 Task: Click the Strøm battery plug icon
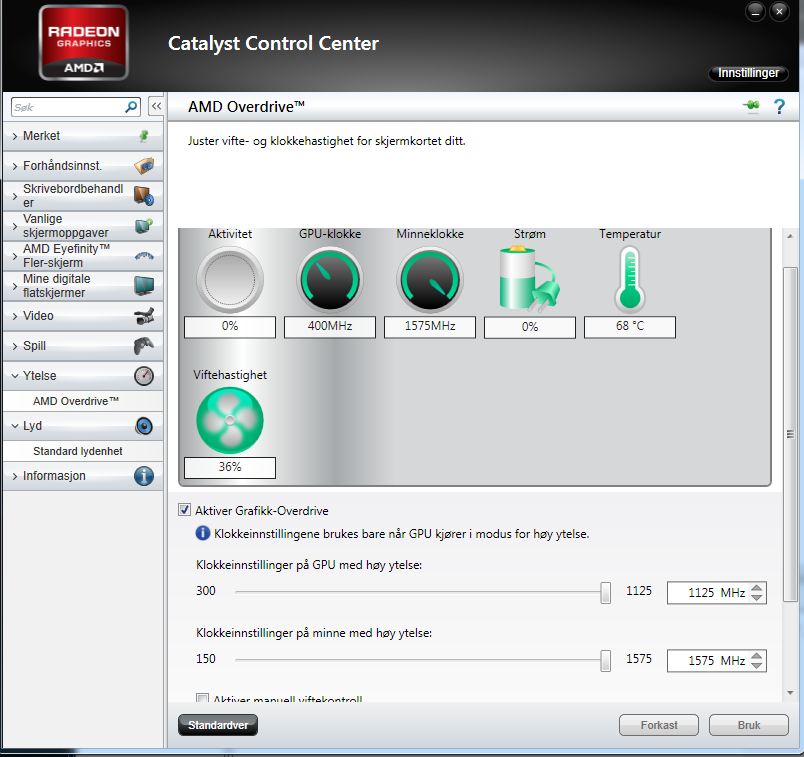529,278
